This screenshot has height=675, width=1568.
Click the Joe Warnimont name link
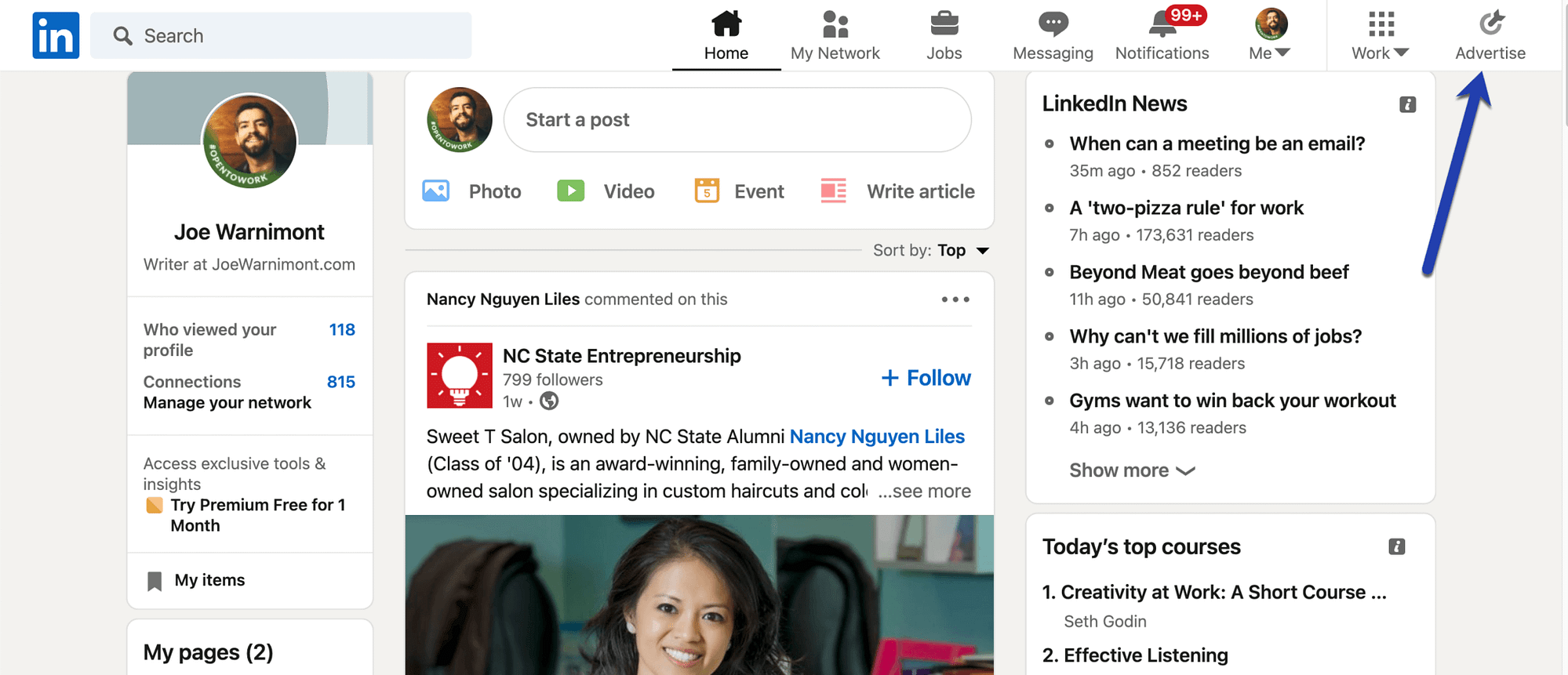click(249, 232)
